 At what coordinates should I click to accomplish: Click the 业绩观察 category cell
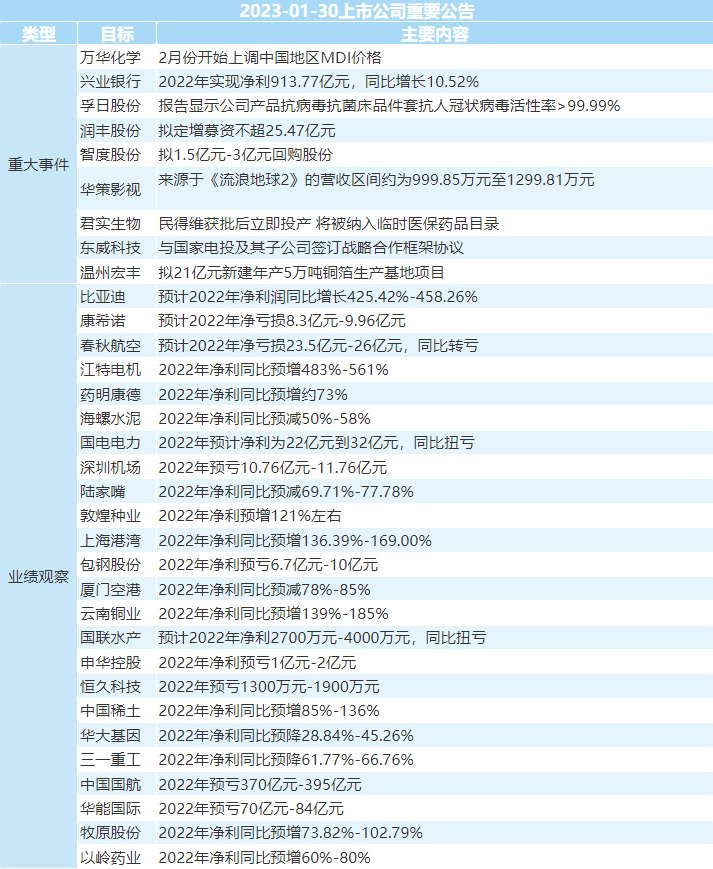click(38, 577)
